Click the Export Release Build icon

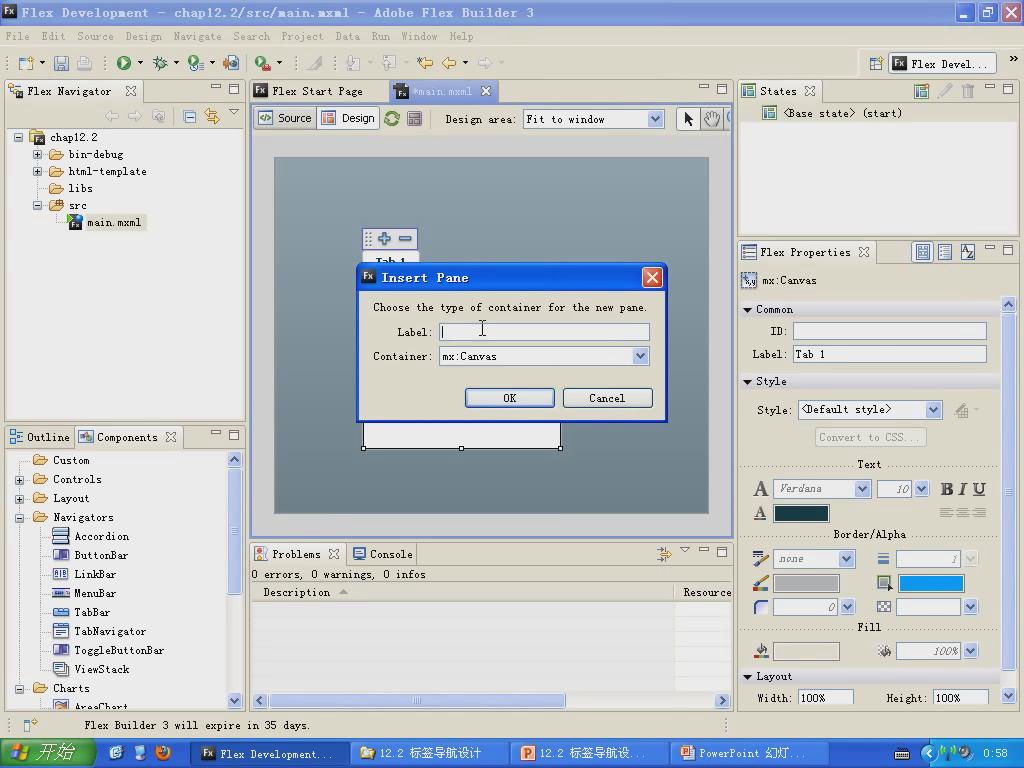(x=231, y=63)
